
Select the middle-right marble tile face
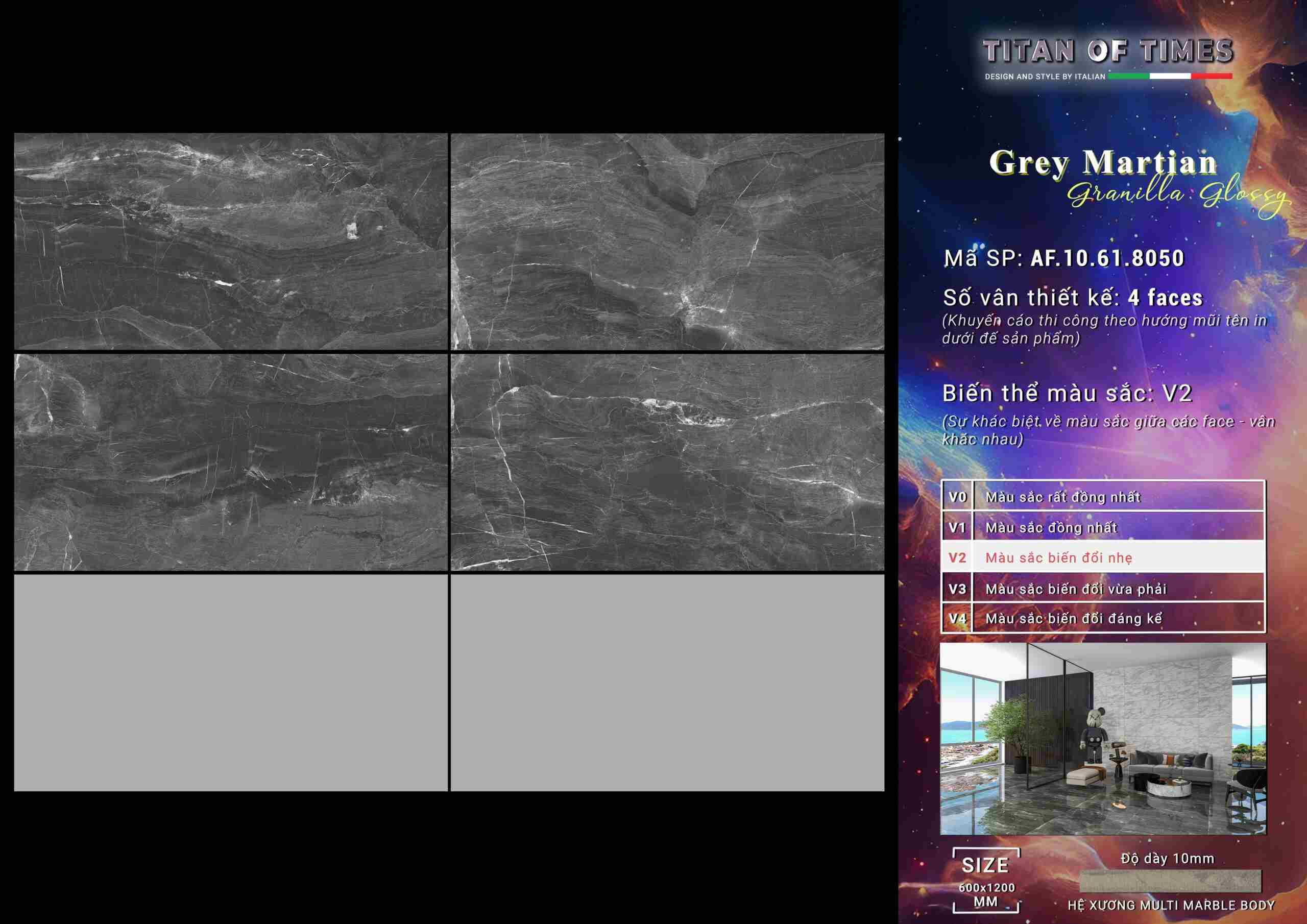pos(667,463)
